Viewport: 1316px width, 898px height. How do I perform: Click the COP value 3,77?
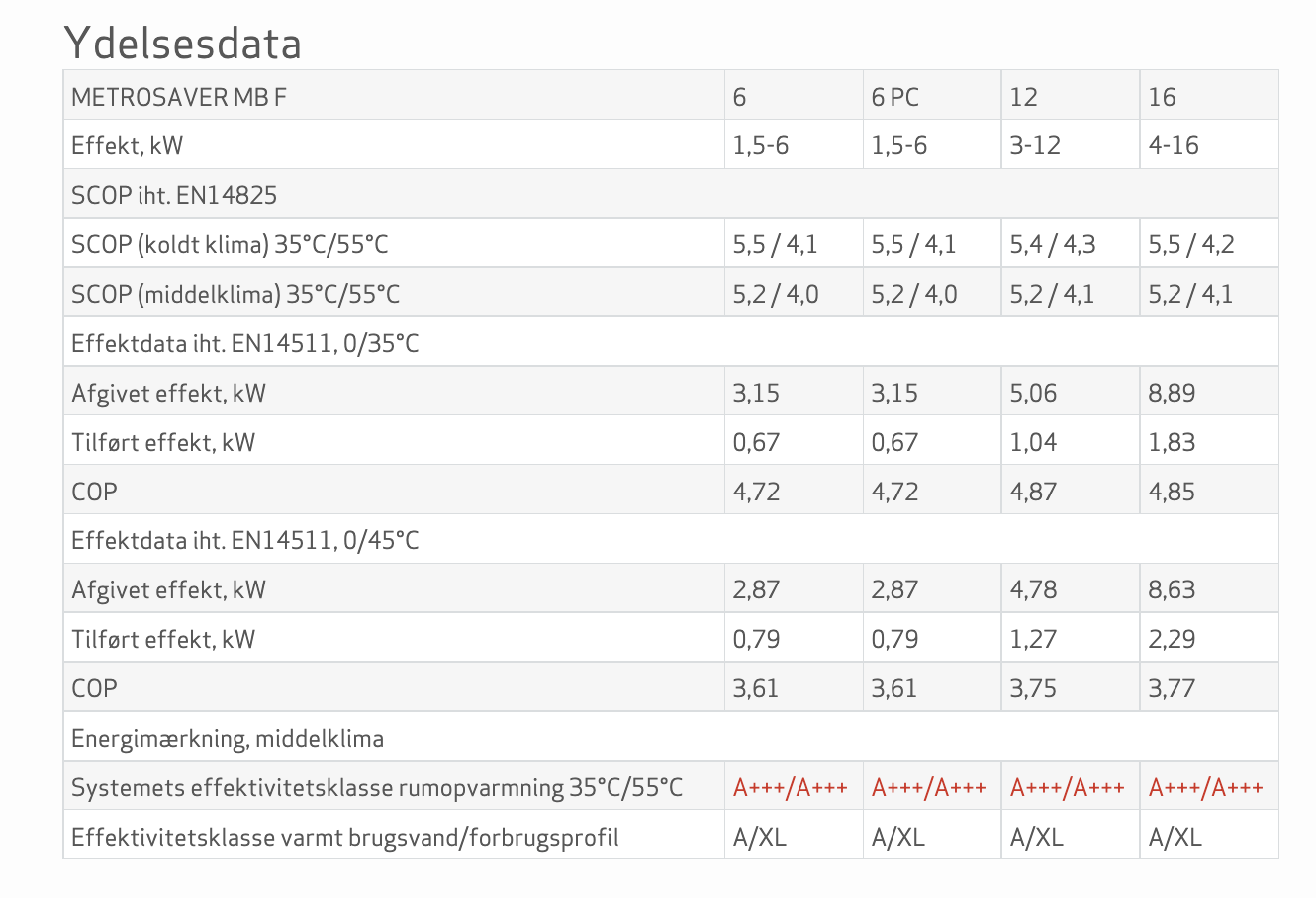pos(1172,688)
